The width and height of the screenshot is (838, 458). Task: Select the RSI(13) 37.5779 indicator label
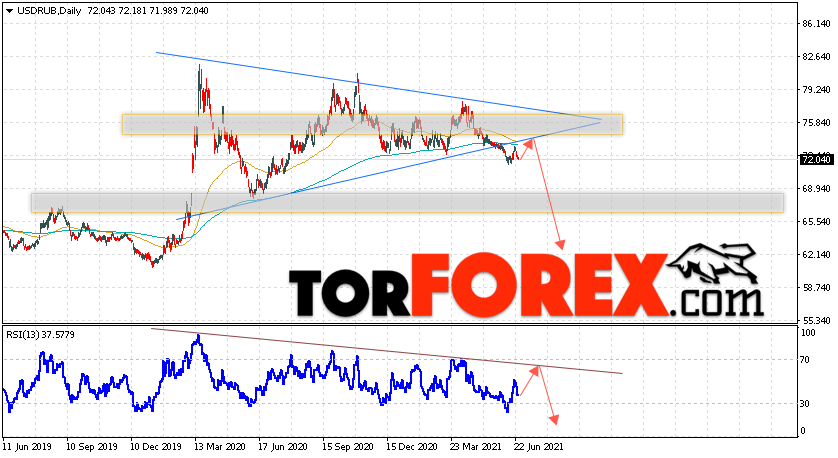click(41, 335)
